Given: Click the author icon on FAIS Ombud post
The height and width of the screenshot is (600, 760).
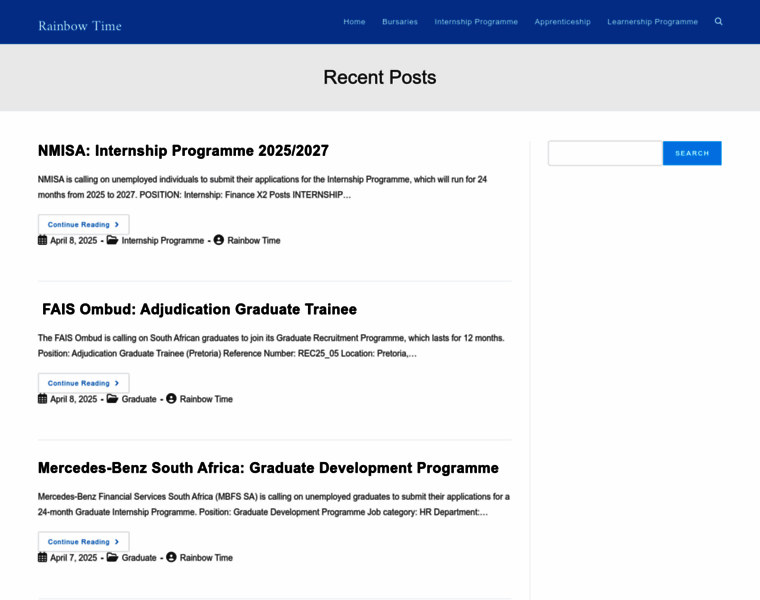Looking at the screenshot, I should point(171,398).
